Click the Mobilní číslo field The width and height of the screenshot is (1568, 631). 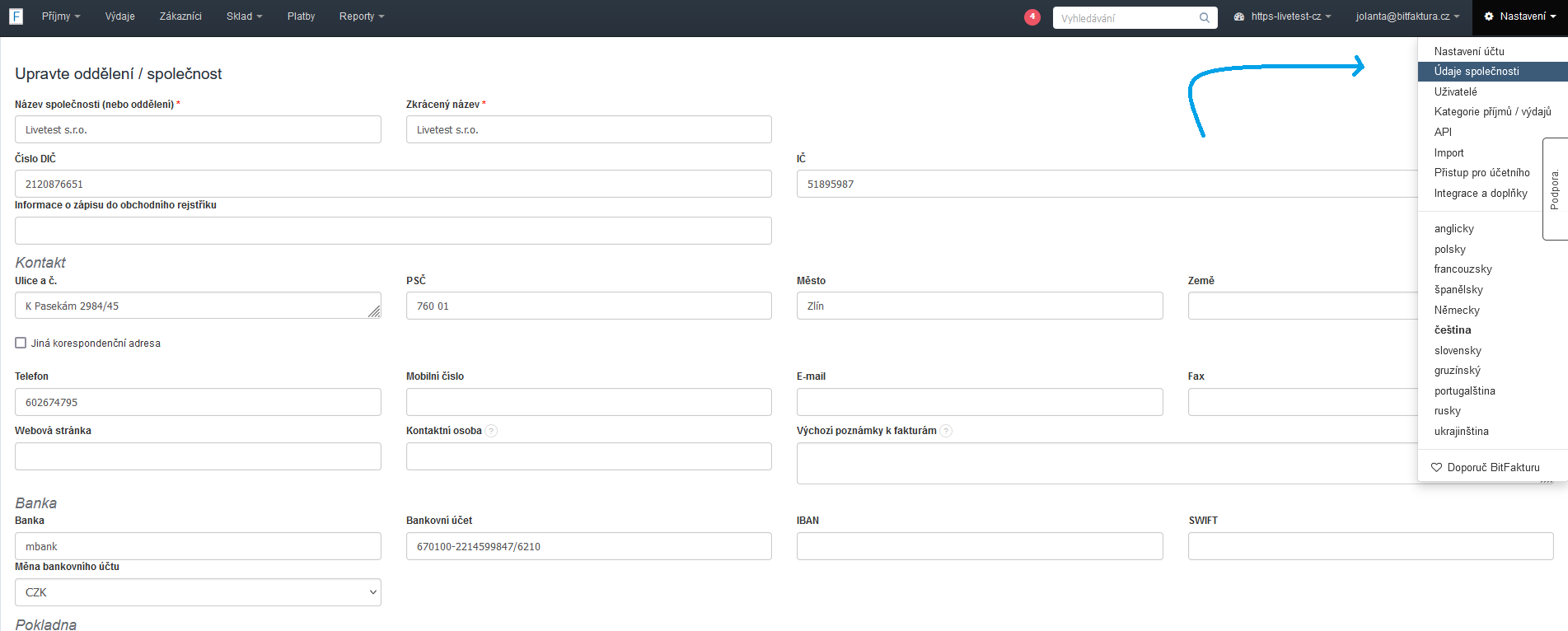tap(589, 402)
